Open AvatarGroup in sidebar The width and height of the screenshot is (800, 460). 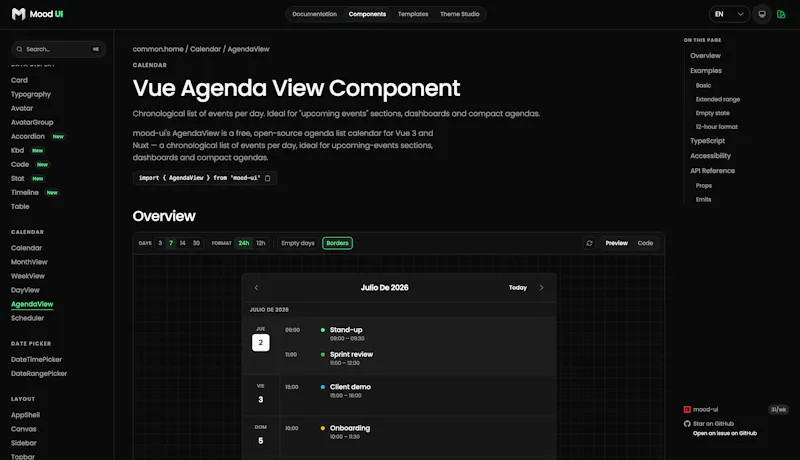tap(32, 122)
